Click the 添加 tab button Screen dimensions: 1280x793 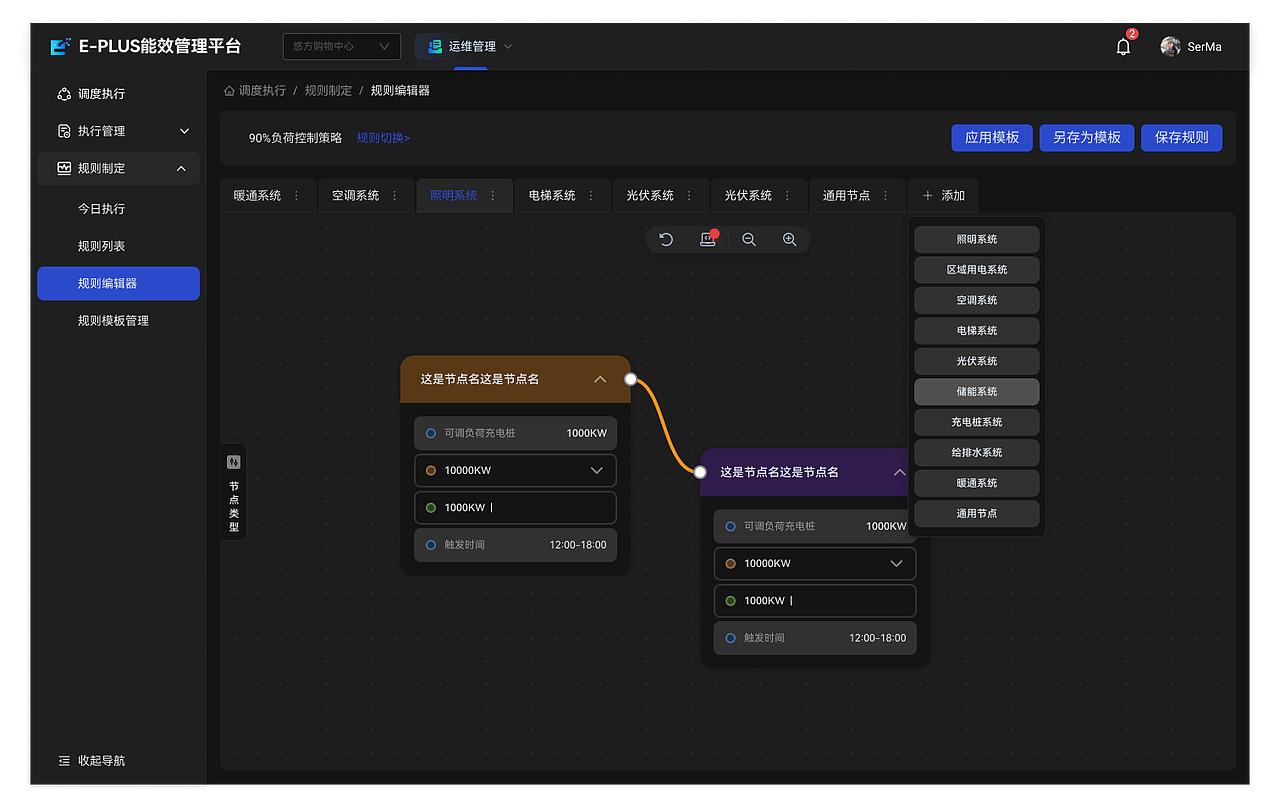[x=944, y=196]
